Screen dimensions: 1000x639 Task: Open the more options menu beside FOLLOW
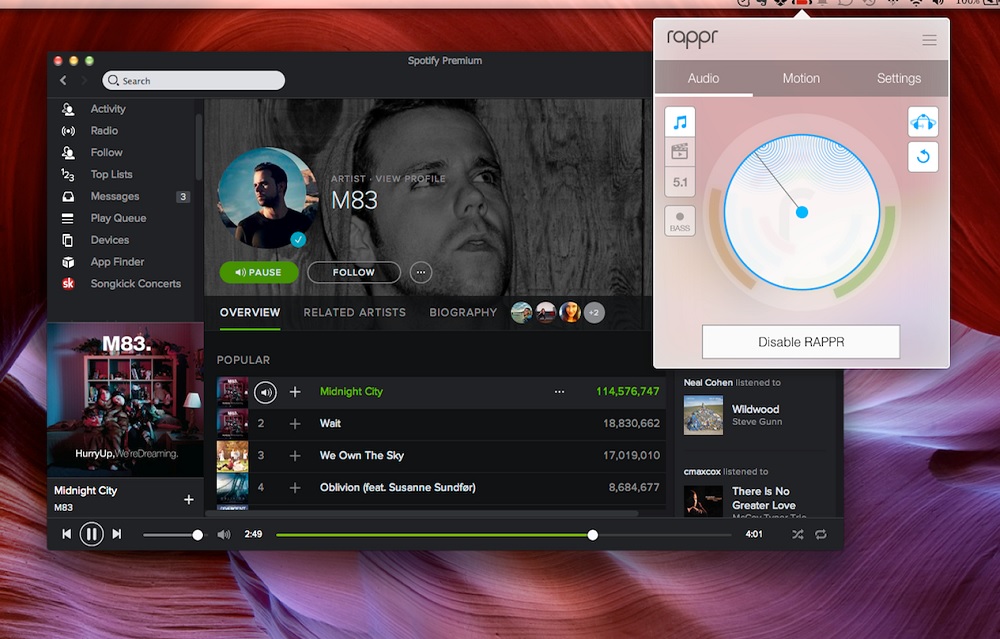tap(421, 272)
